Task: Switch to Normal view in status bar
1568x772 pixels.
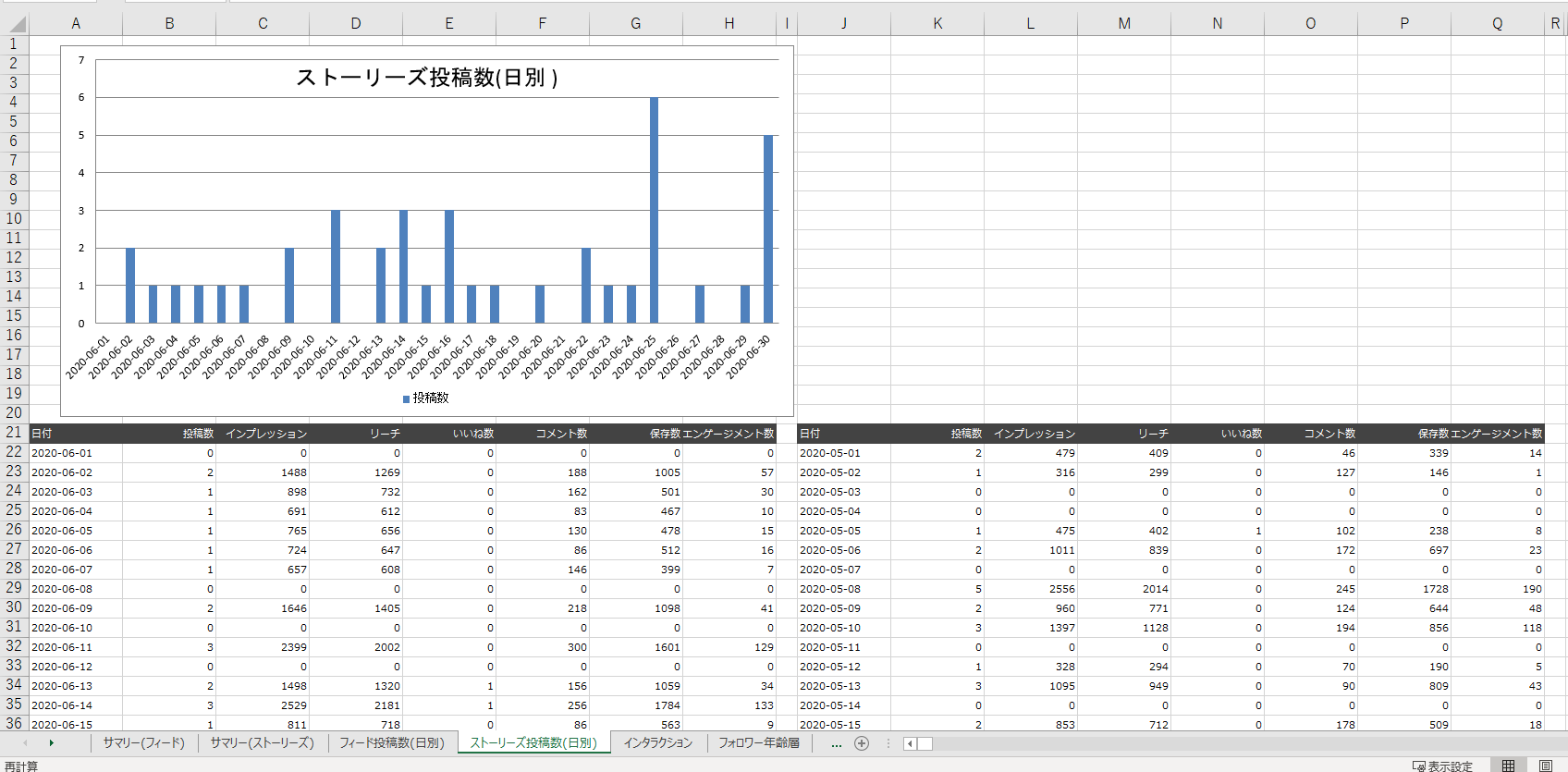Action: 1508,766
